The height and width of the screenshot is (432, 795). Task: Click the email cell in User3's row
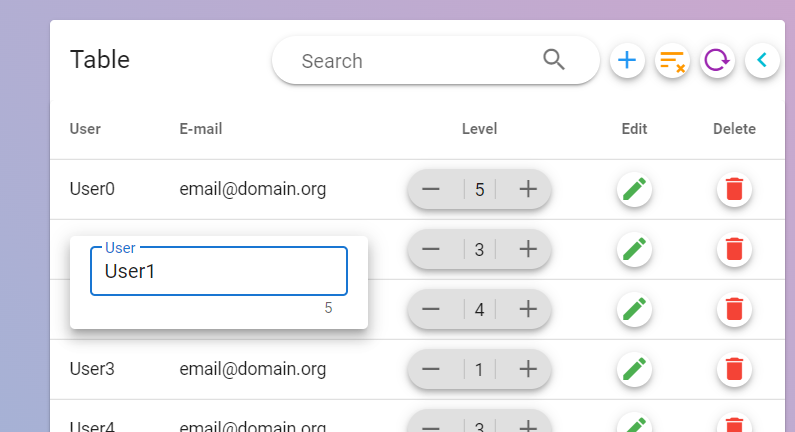click(253, 369)
